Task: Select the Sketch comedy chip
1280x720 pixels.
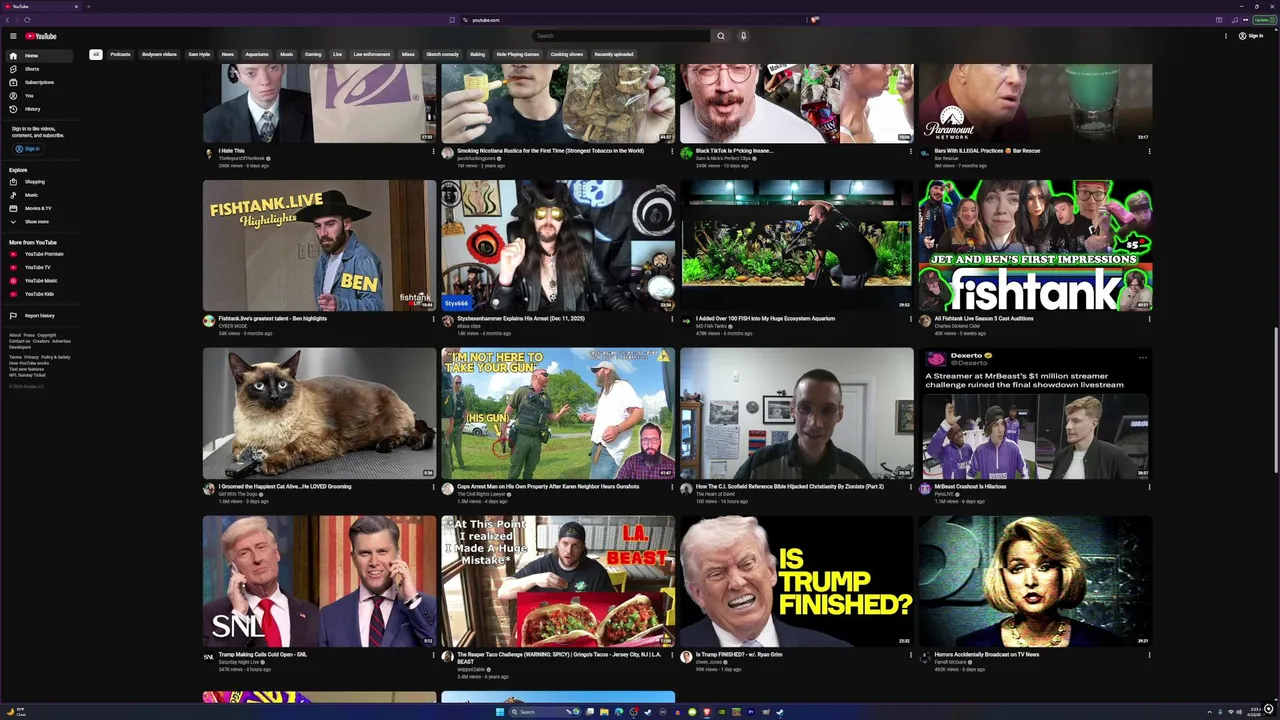Action: [443, 54]
